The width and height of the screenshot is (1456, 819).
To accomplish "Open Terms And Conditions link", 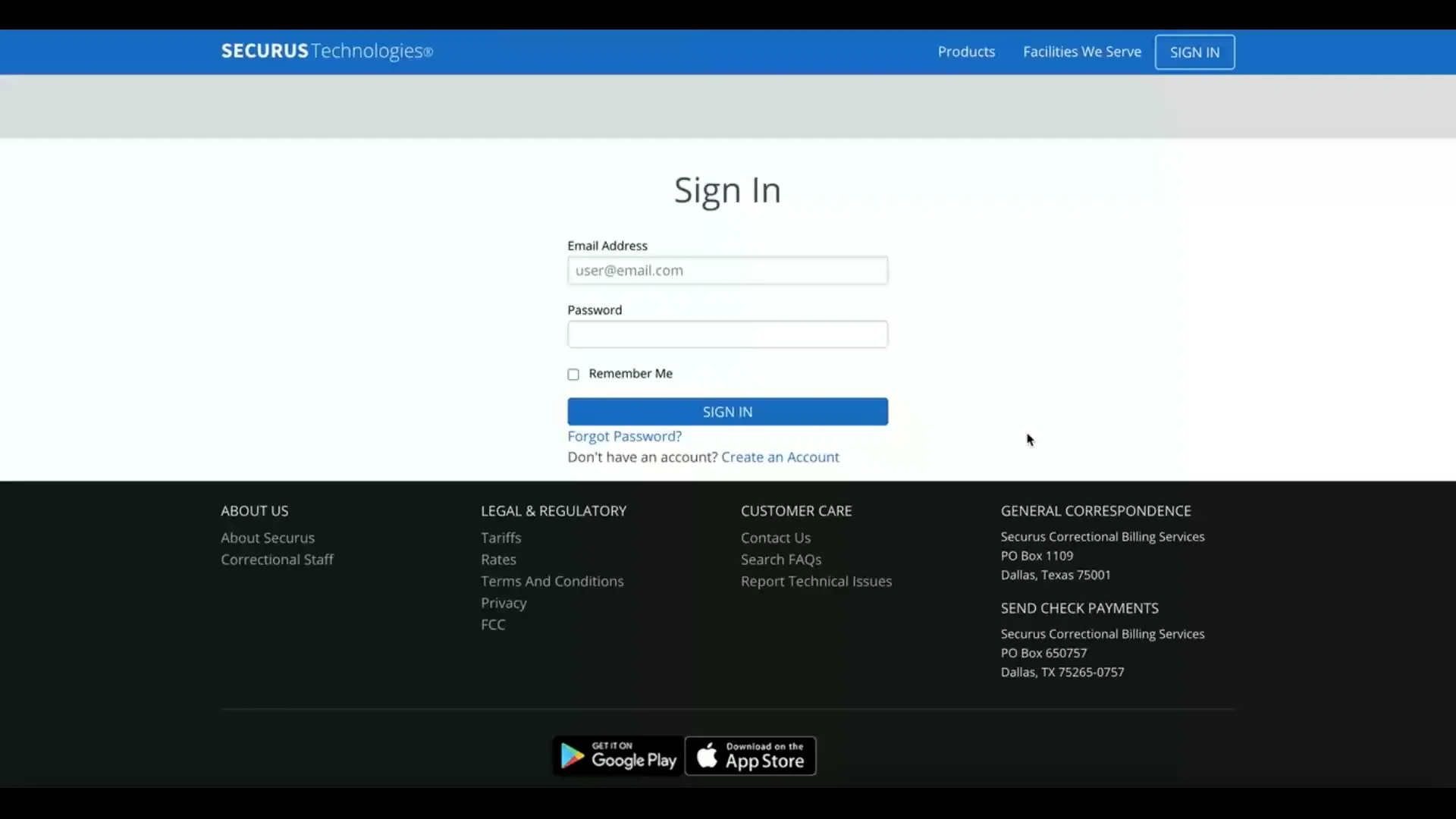I will point(552,581).
